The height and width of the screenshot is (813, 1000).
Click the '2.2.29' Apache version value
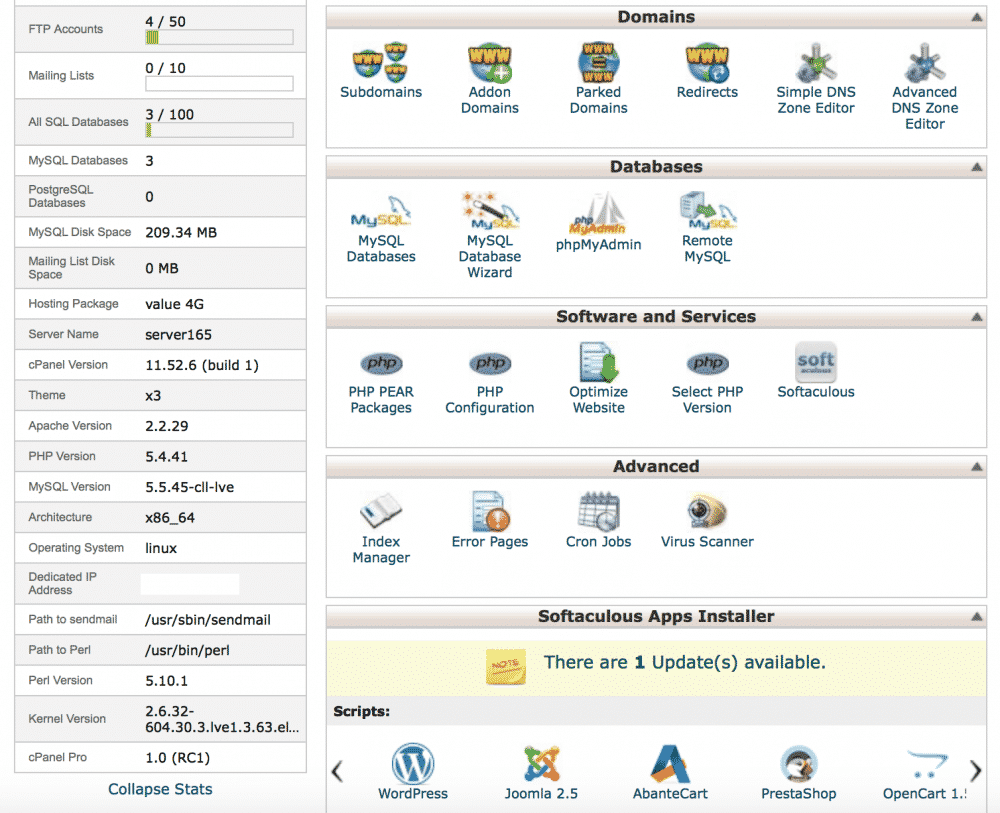pos(166,426)
